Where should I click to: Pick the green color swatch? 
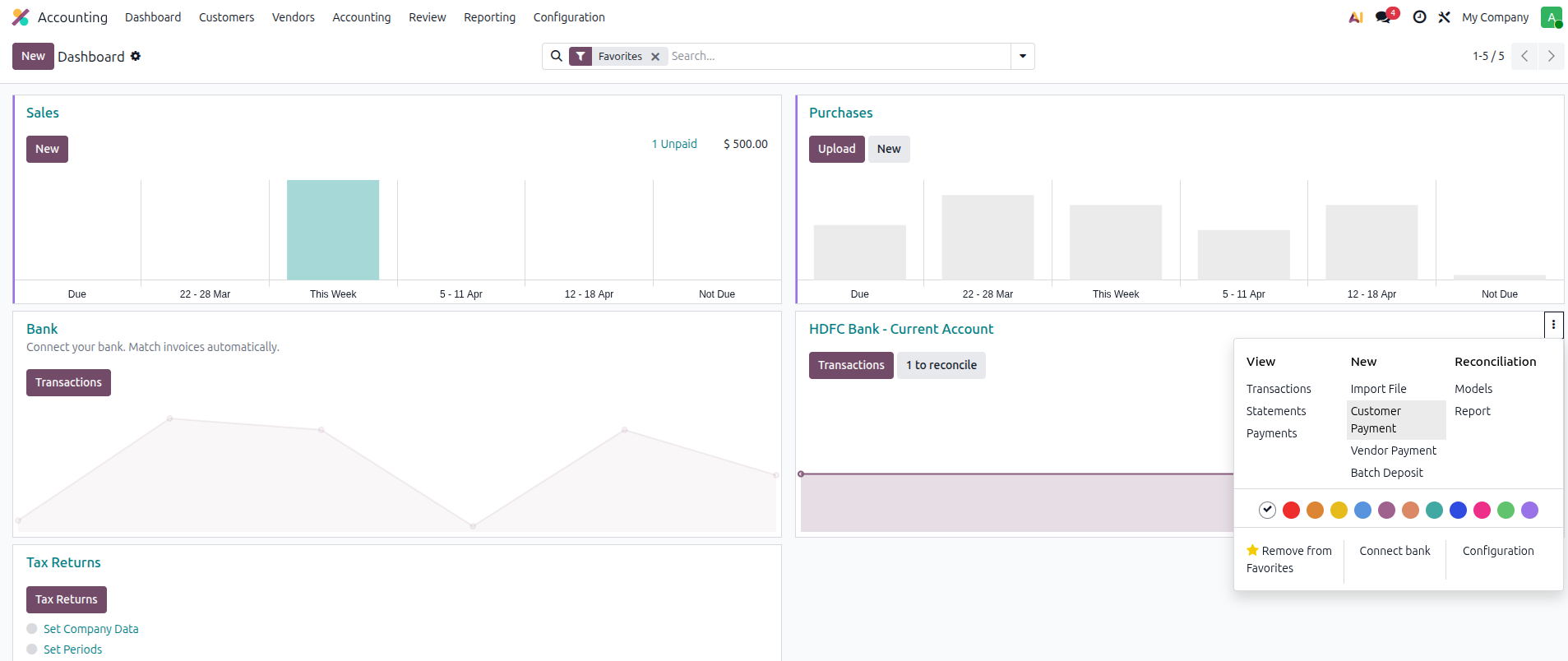pyautogui.click(x=1506, y=511)
